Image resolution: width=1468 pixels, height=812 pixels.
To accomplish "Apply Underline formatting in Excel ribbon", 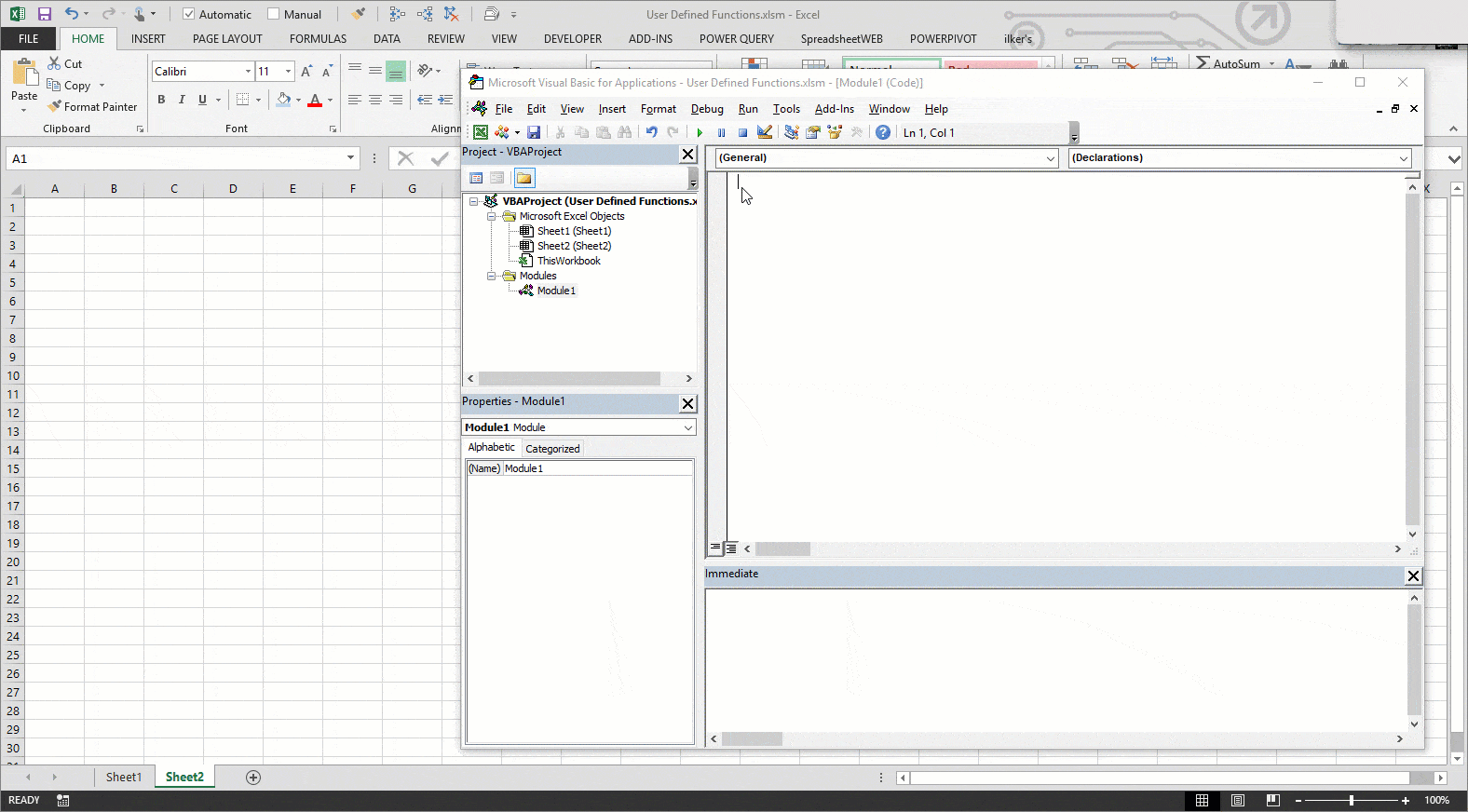I will click(202, 100).
